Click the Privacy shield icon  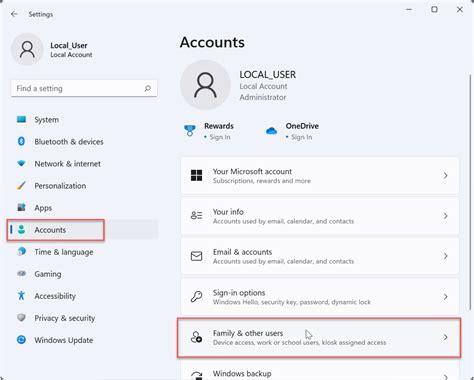[21, 317]
